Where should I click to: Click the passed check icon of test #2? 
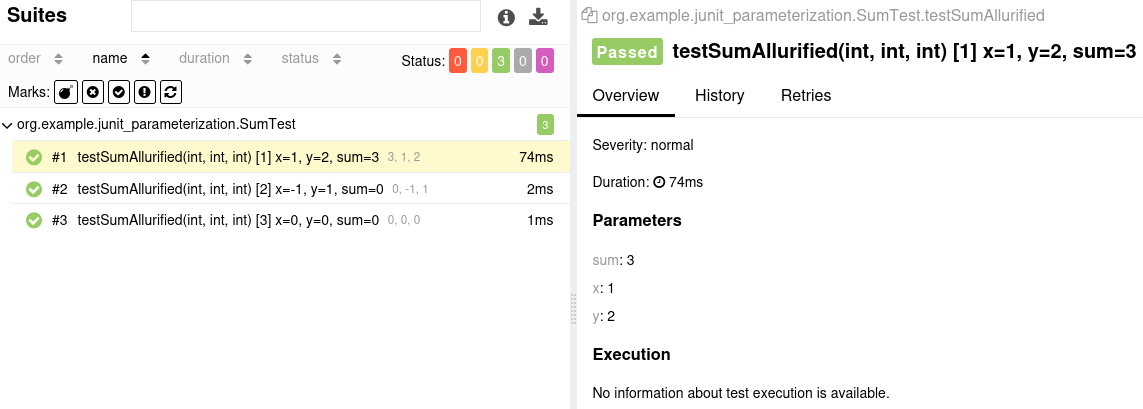34,189
